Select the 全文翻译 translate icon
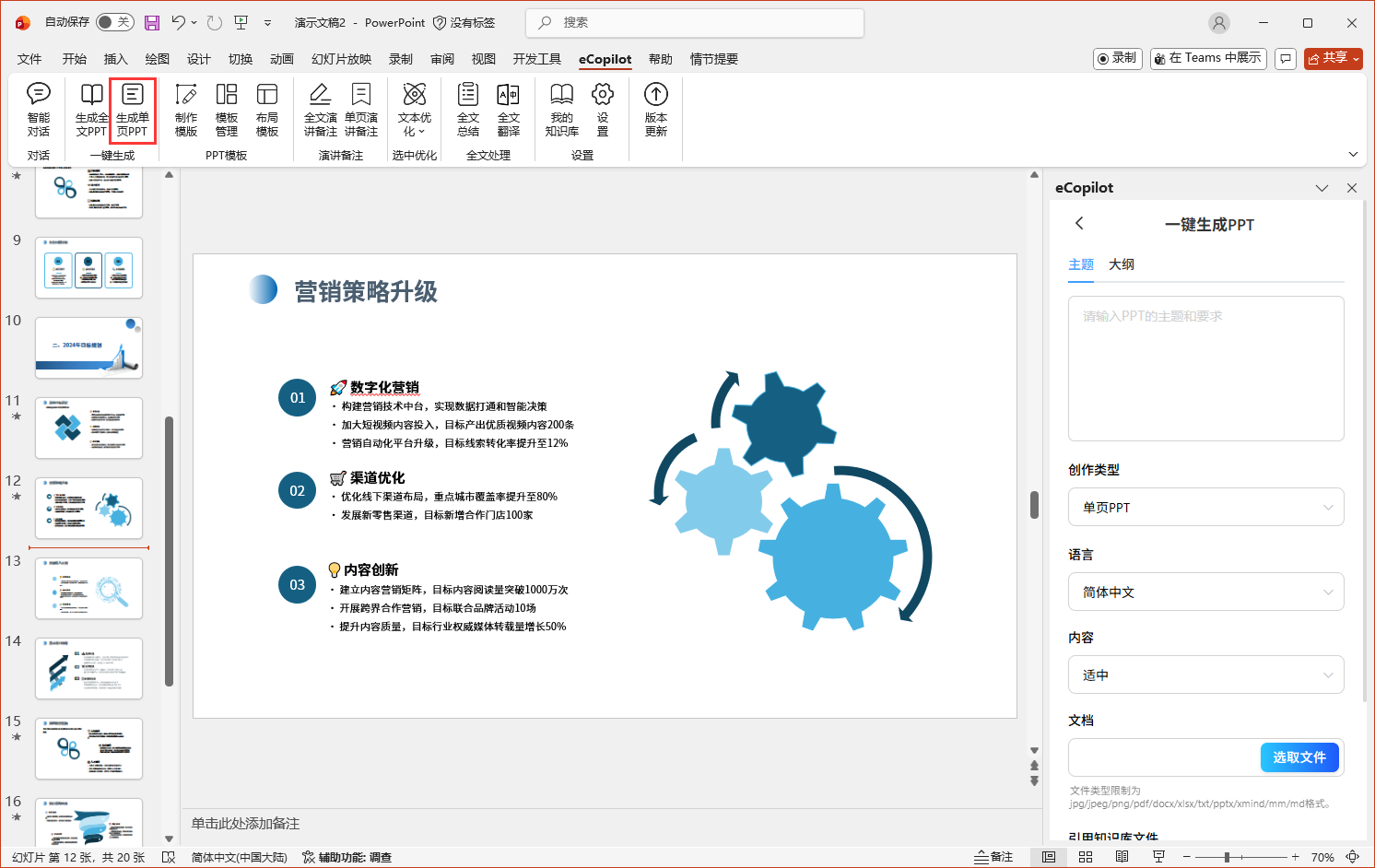 point(508,109)
